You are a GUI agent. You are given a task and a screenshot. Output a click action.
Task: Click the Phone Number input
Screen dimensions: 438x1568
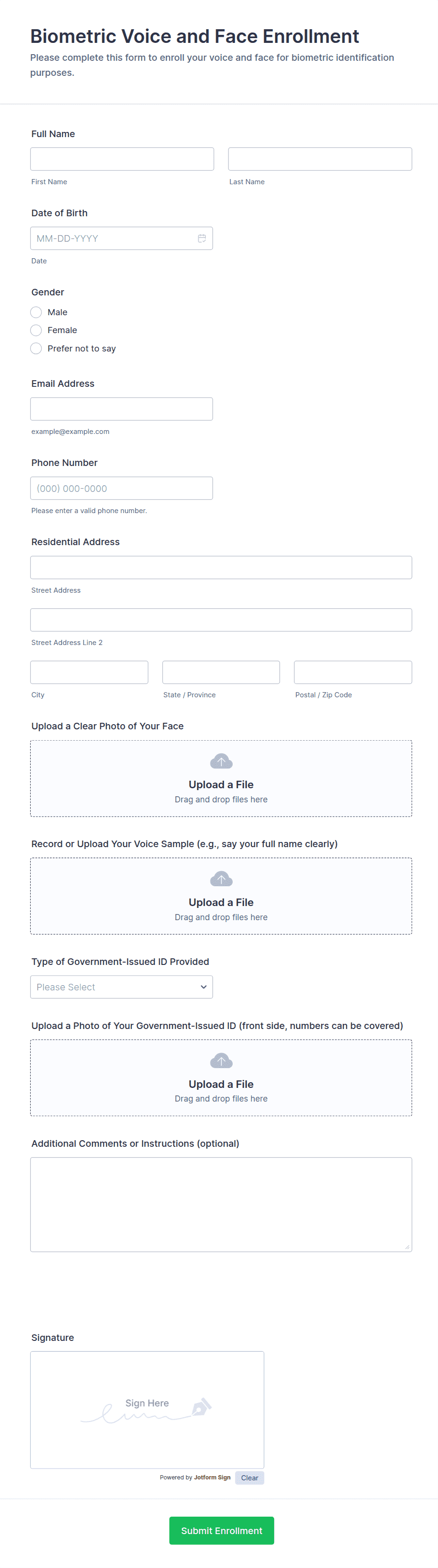pyautogui.click(x=122, y=488)
